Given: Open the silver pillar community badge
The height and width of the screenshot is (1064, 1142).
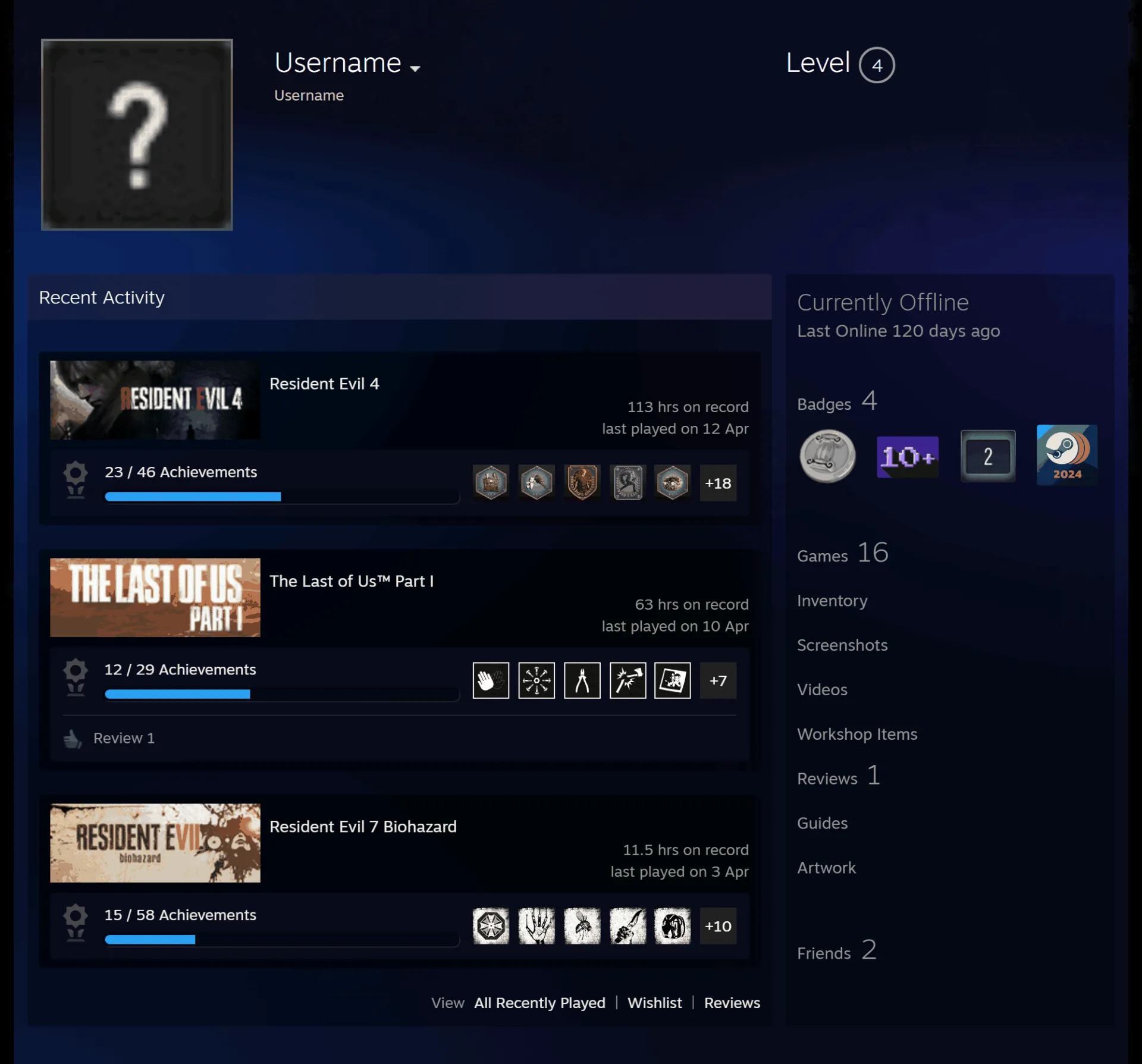Looking at the screenshot, I should coord(827,456).
